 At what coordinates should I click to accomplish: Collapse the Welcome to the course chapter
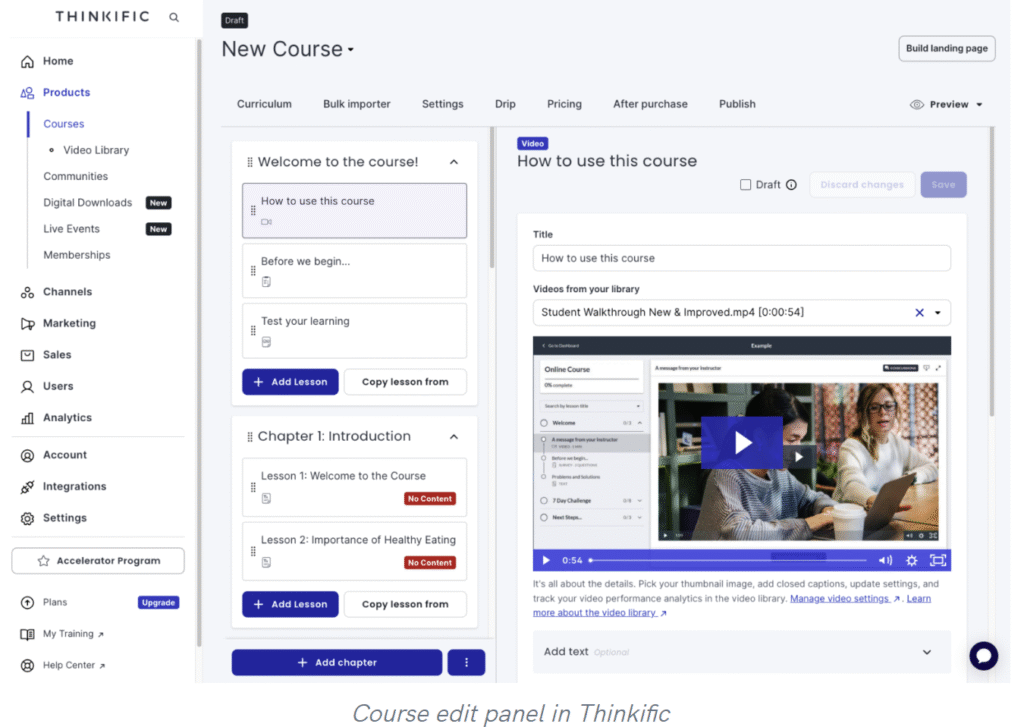454,162
